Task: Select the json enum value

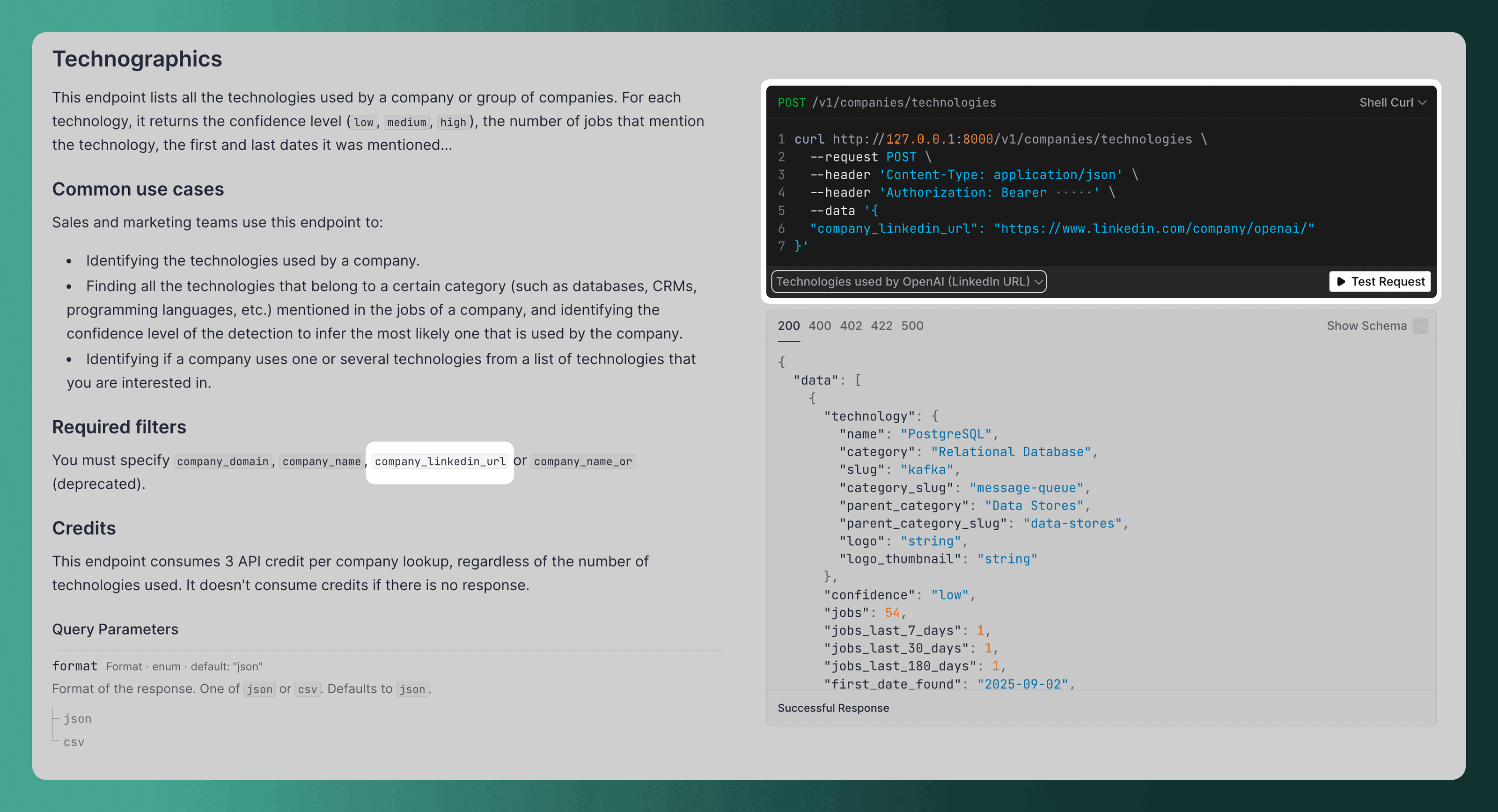Action: tap(77, 718)
